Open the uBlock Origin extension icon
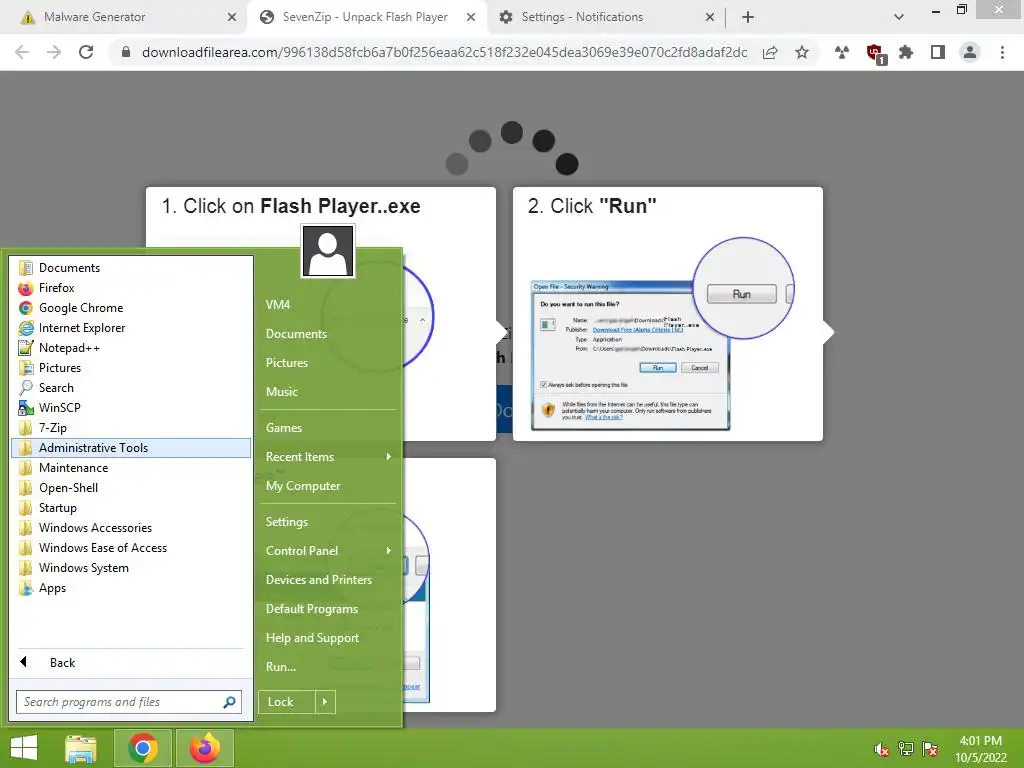Screen dimensions: 1024x768 pyautogui.click(x=875, y=54)
